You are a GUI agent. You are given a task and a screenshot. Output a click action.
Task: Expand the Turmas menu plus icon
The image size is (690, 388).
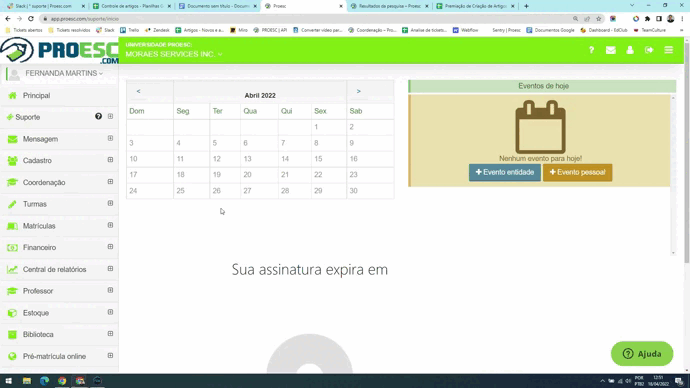coord(110,203)
